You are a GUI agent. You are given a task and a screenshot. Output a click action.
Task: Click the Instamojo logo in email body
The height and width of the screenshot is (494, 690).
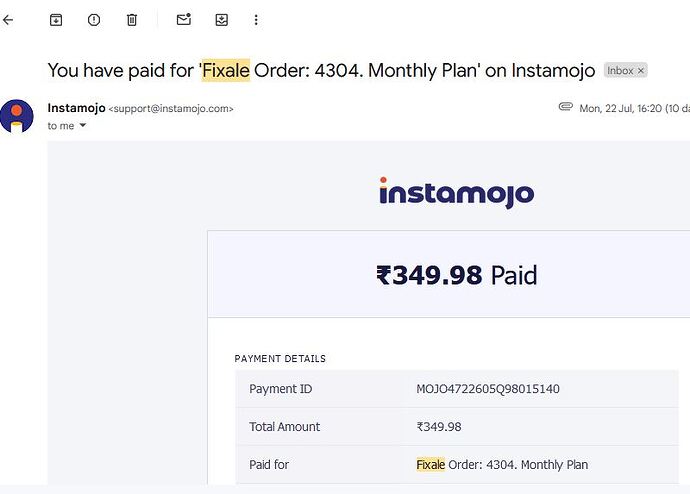coord(457,193)
